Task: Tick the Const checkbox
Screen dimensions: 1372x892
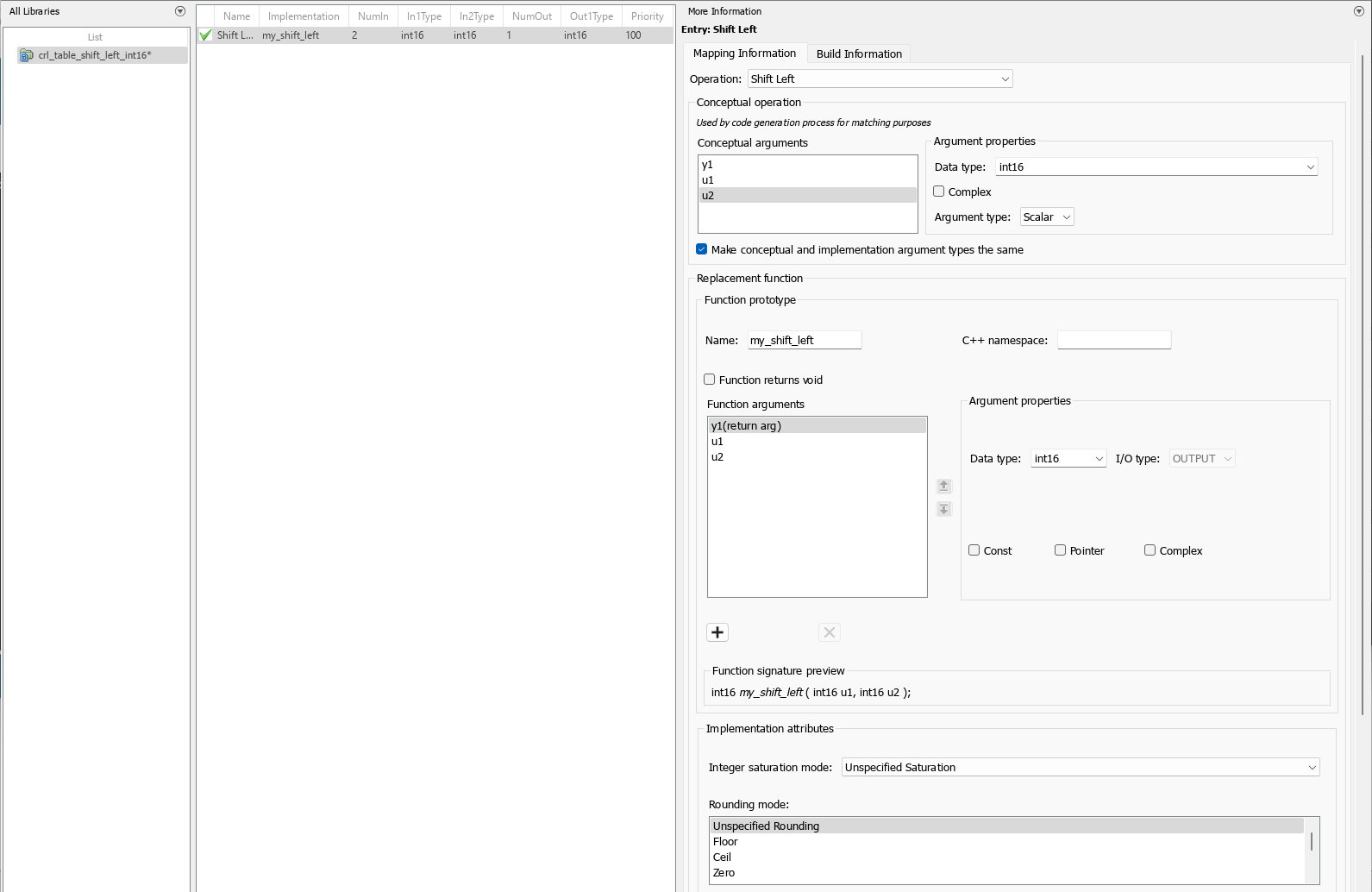Action: 974,550
